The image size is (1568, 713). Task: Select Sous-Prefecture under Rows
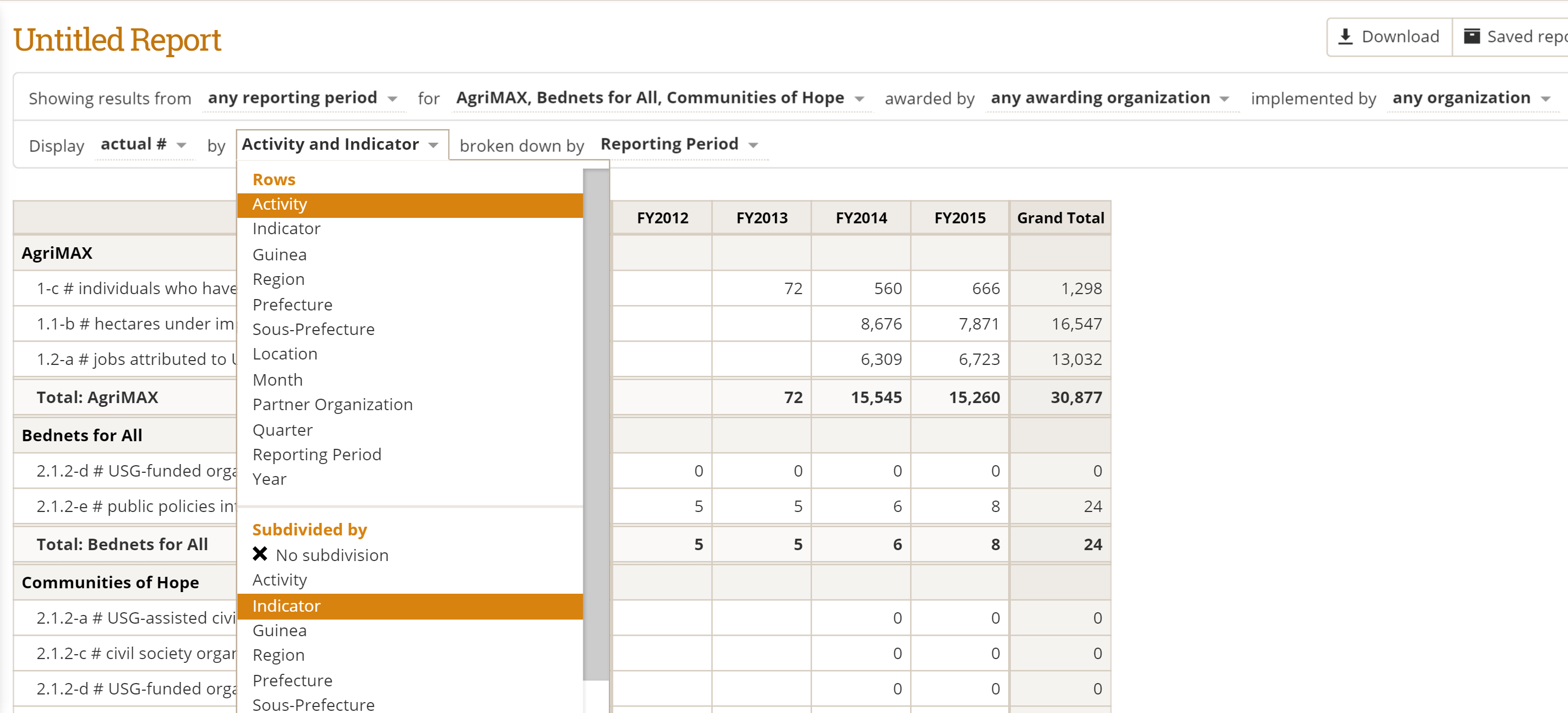pos(314,329)
